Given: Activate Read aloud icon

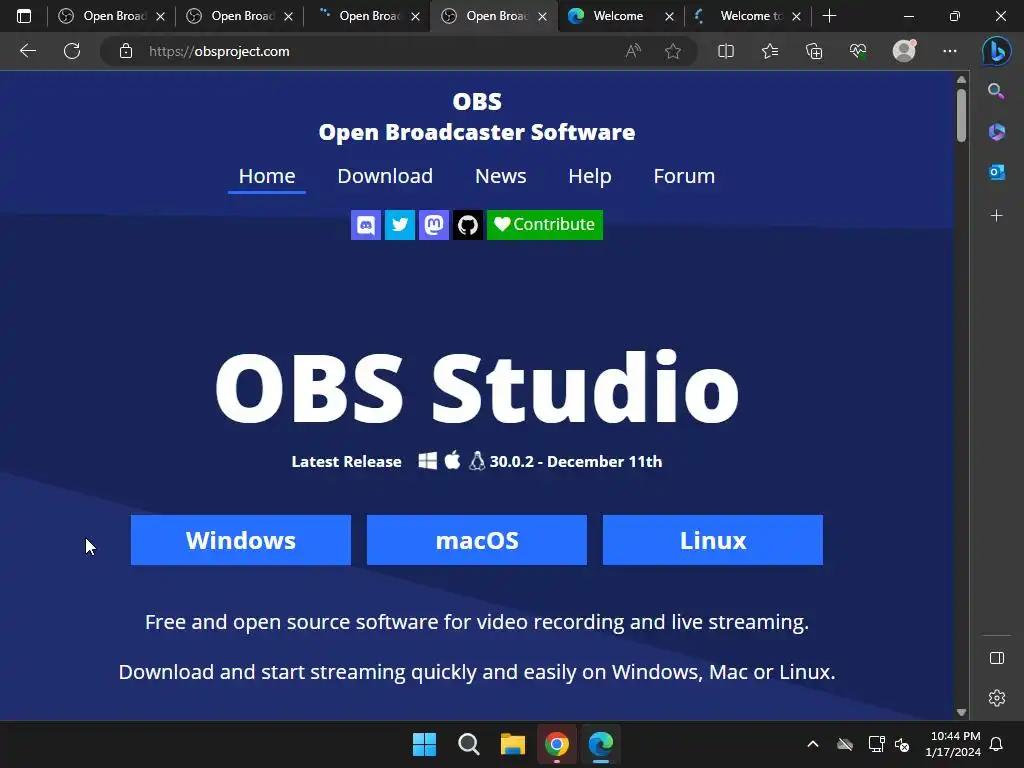Looking at the screenshot, I should tap(633, 51).
